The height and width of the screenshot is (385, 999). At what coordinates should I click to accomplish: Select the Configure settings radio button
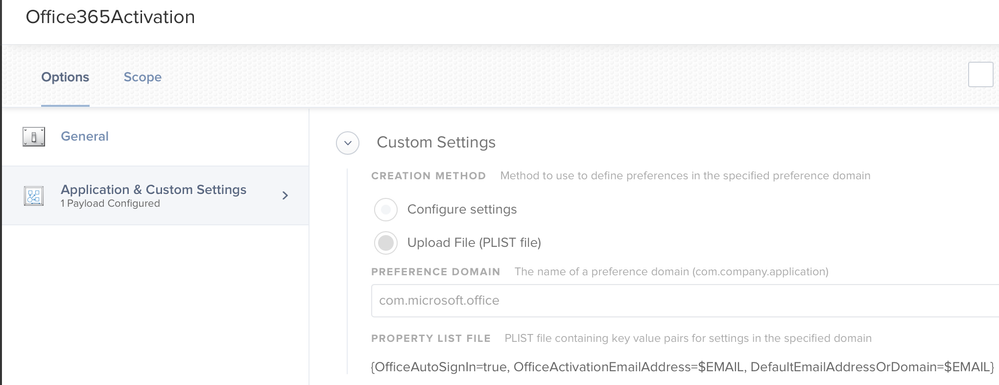click(385, 209)
